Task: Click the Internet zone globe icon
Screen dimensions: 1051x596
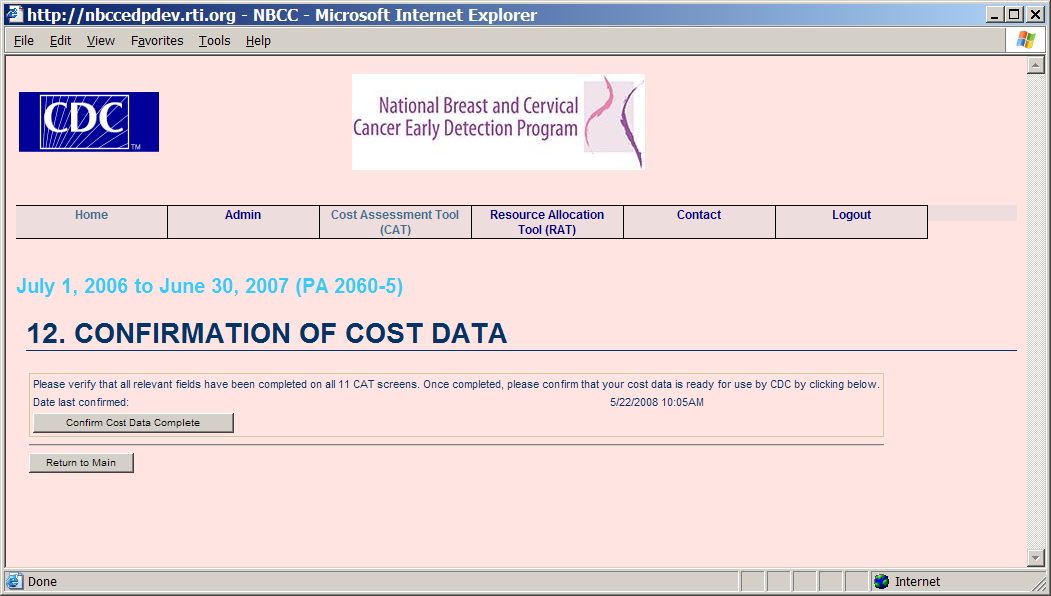Action: click(x=882, y=581)
